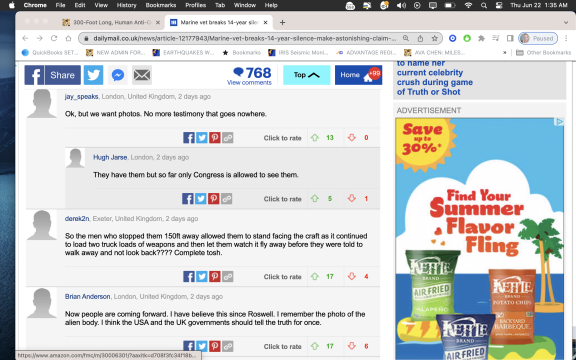The image size is (576, 360).
Task: Share derek2n comment on Facebook
Action: coord(189,277)
